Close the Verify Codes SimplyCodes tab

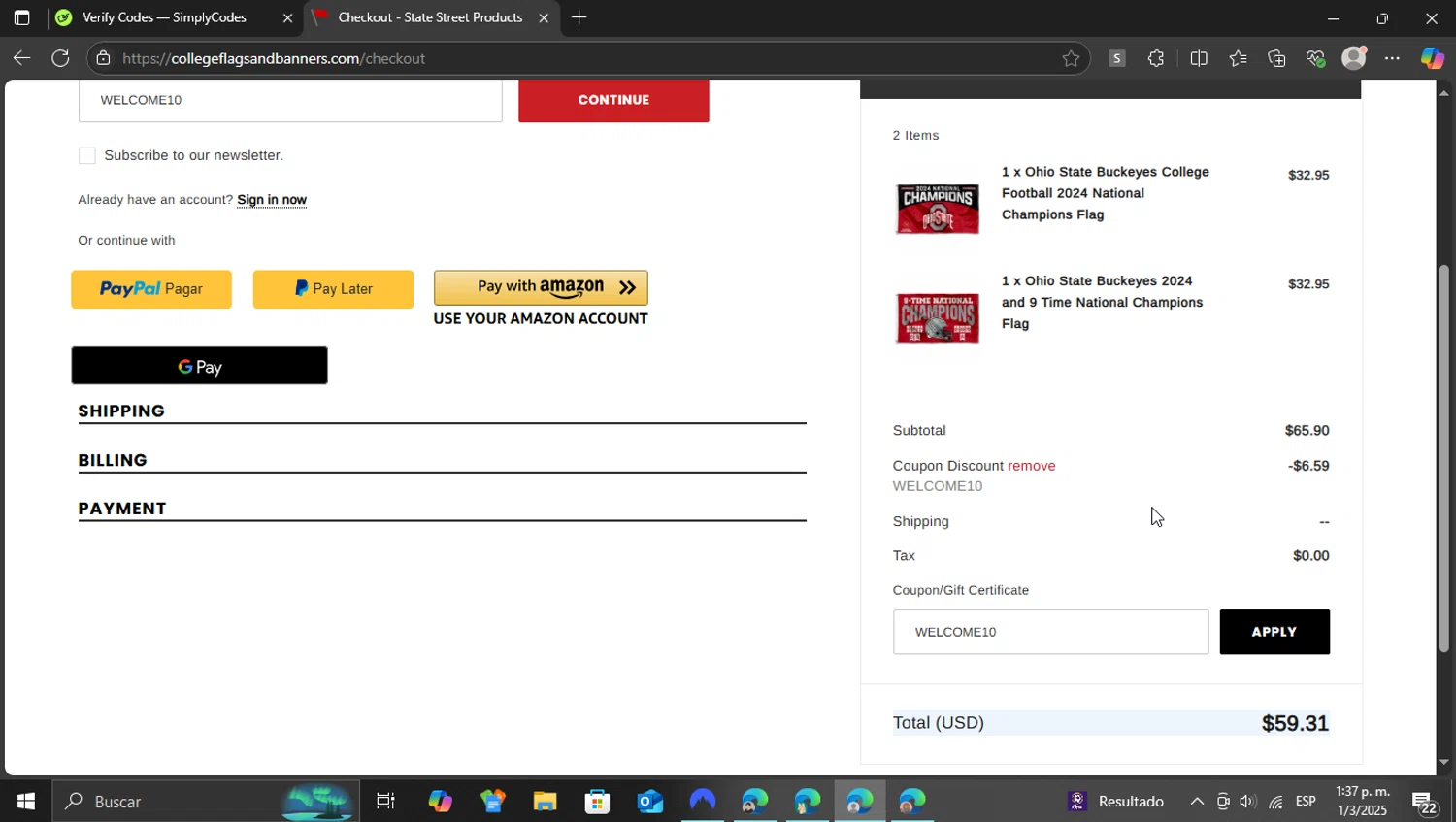[x=287, y=17]
